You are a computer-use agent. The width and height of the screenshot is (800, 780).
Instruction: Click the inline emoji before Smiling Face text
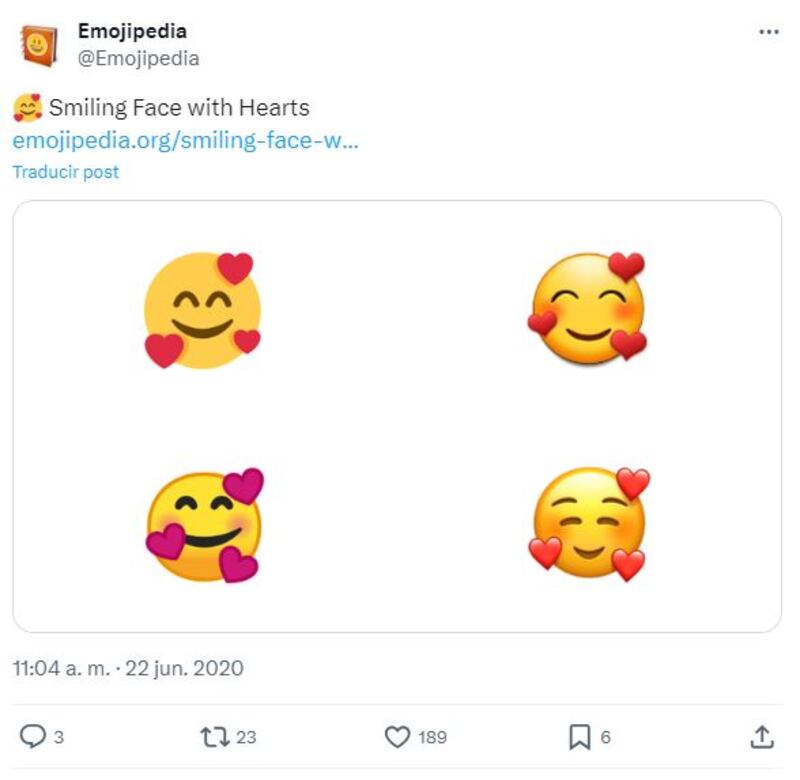28,107
